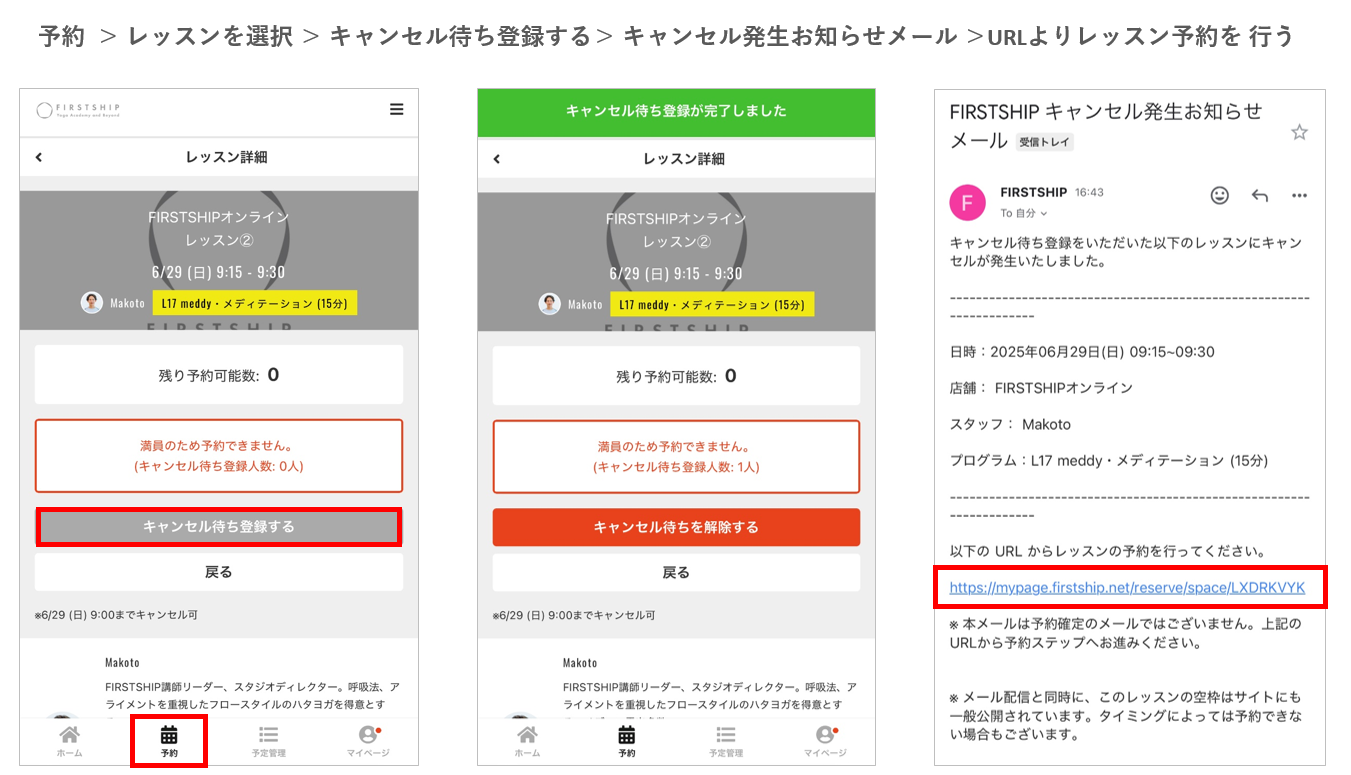Open マイページ profile icon in middle phone bar
Viewport: 1351px width, 775px height.
tap(825, 740)
